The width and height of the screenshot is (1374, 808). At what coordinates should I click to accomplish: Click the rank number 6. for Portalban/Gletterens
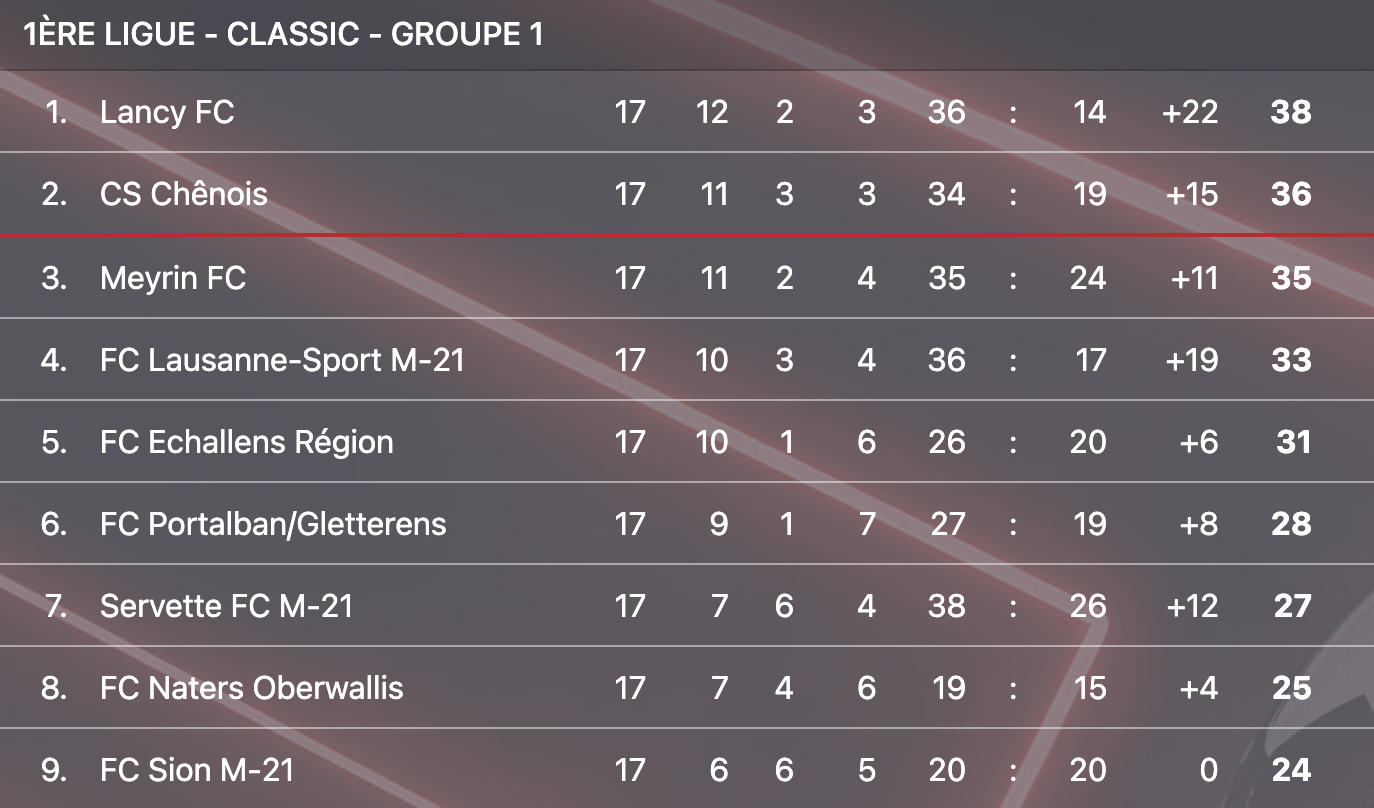coord(54,523)
